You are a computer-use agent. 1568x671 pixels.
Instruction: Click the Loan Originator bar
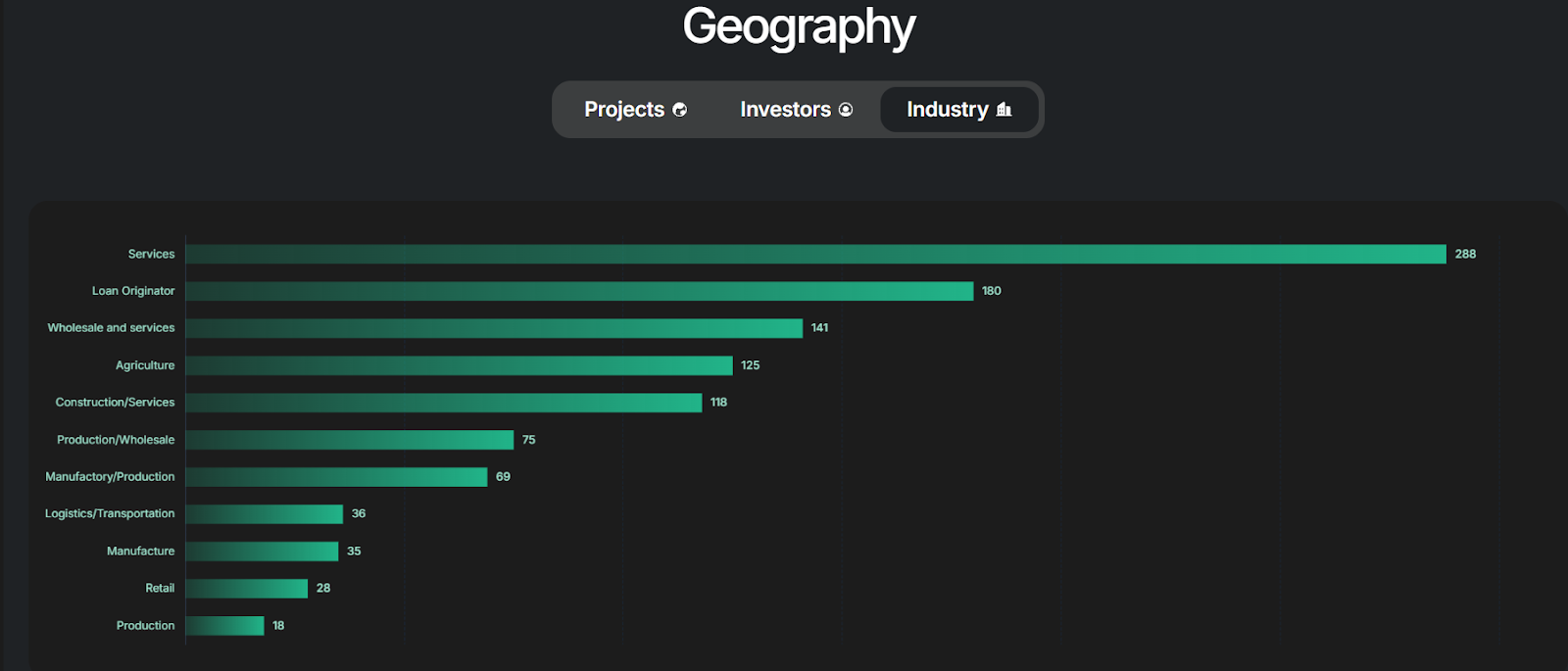[578, 290]
